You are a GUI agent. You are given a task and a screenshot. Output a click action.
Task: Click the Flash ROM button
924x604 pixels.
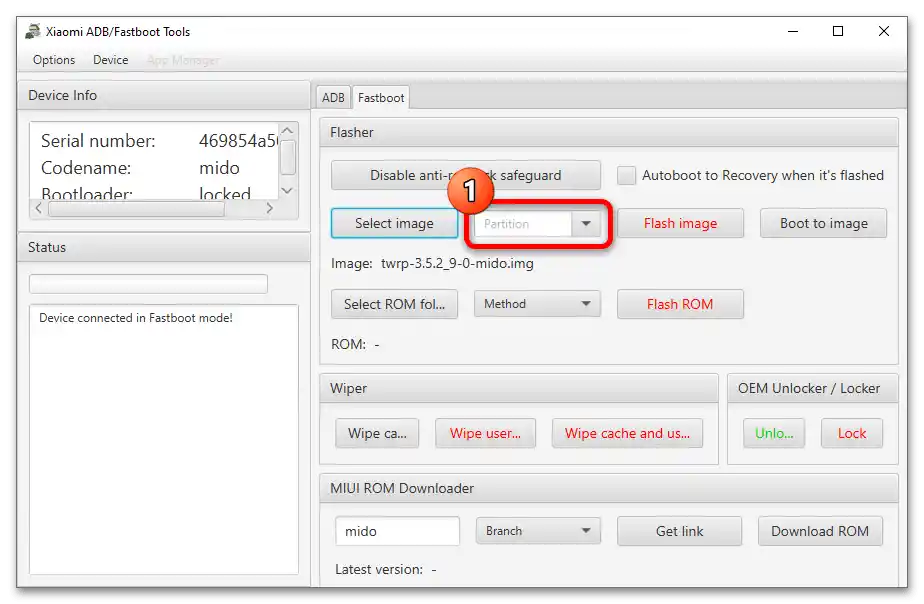coord(680,304)
